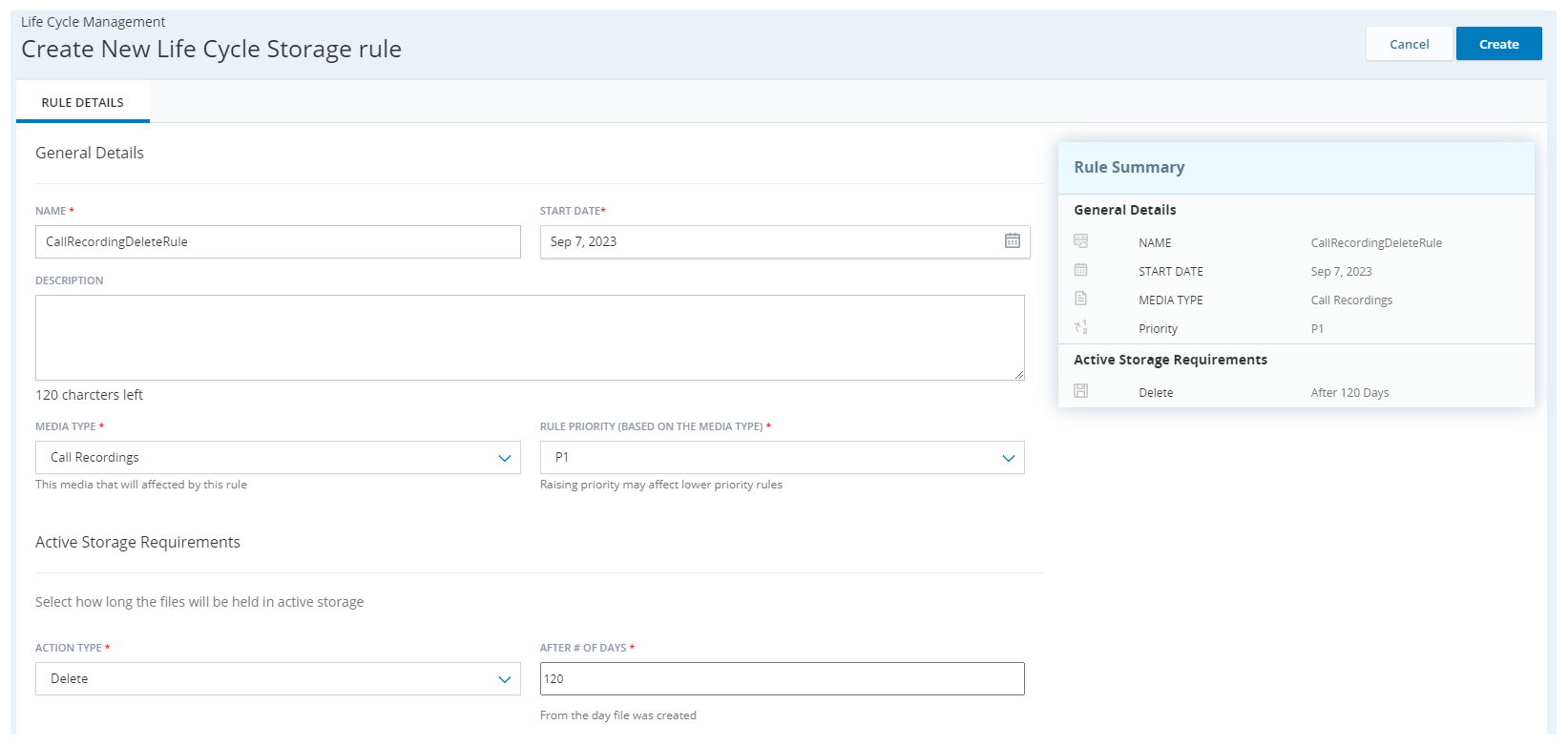Click the Life Cycle Management breadcrumb text
The width and height of the screenshot is (1568, 746).
[x=94, y=22]
